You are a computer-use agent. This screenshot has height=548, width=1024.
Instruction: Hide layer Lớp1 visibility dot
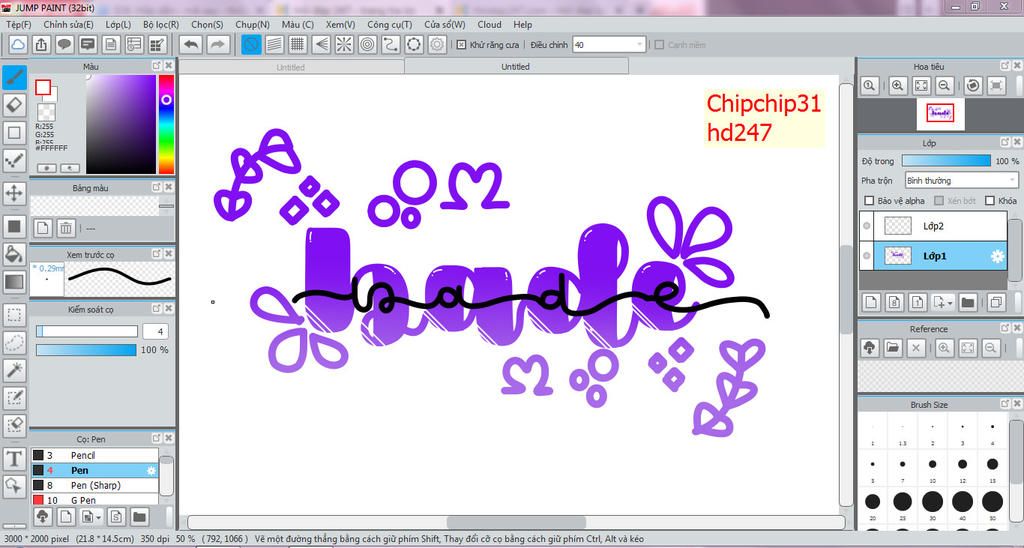pos(867,256)
